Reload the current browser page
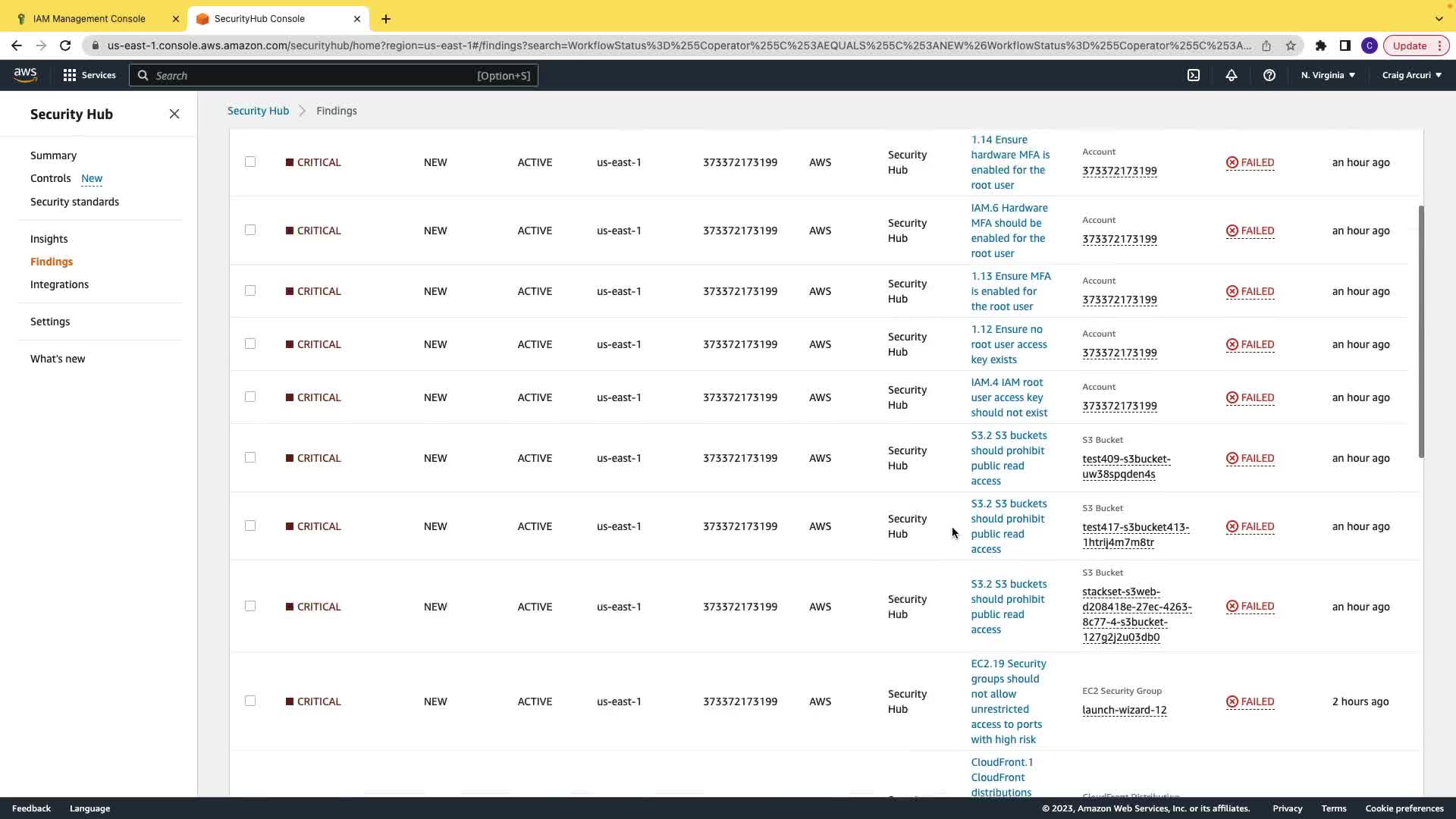This screenshot has width=1456, height=819. point(65,45)
